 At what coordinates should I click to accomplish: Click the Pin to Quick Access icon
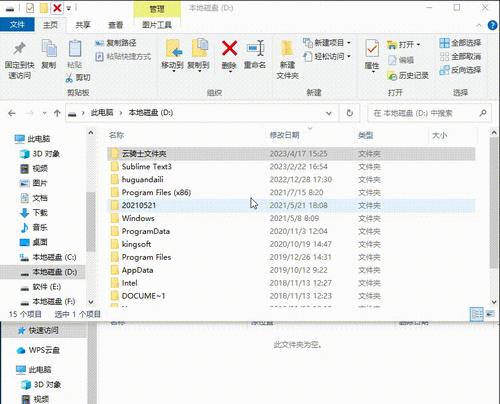point(19,49)
